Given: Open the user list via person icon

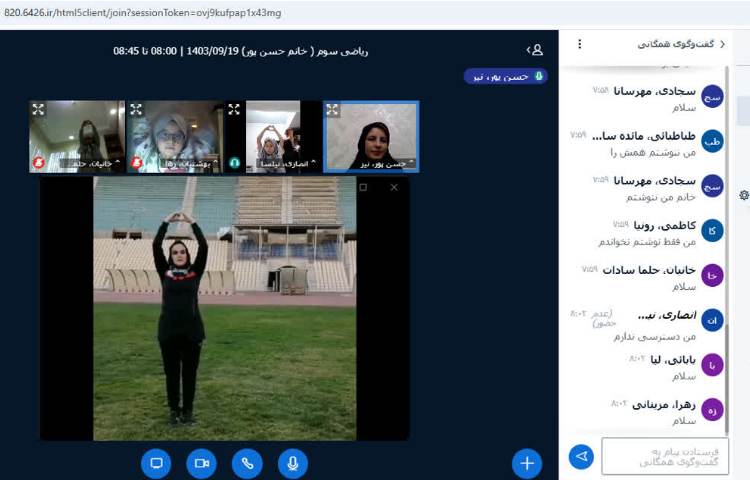Looking at the screenshot, I should (536, 49).
